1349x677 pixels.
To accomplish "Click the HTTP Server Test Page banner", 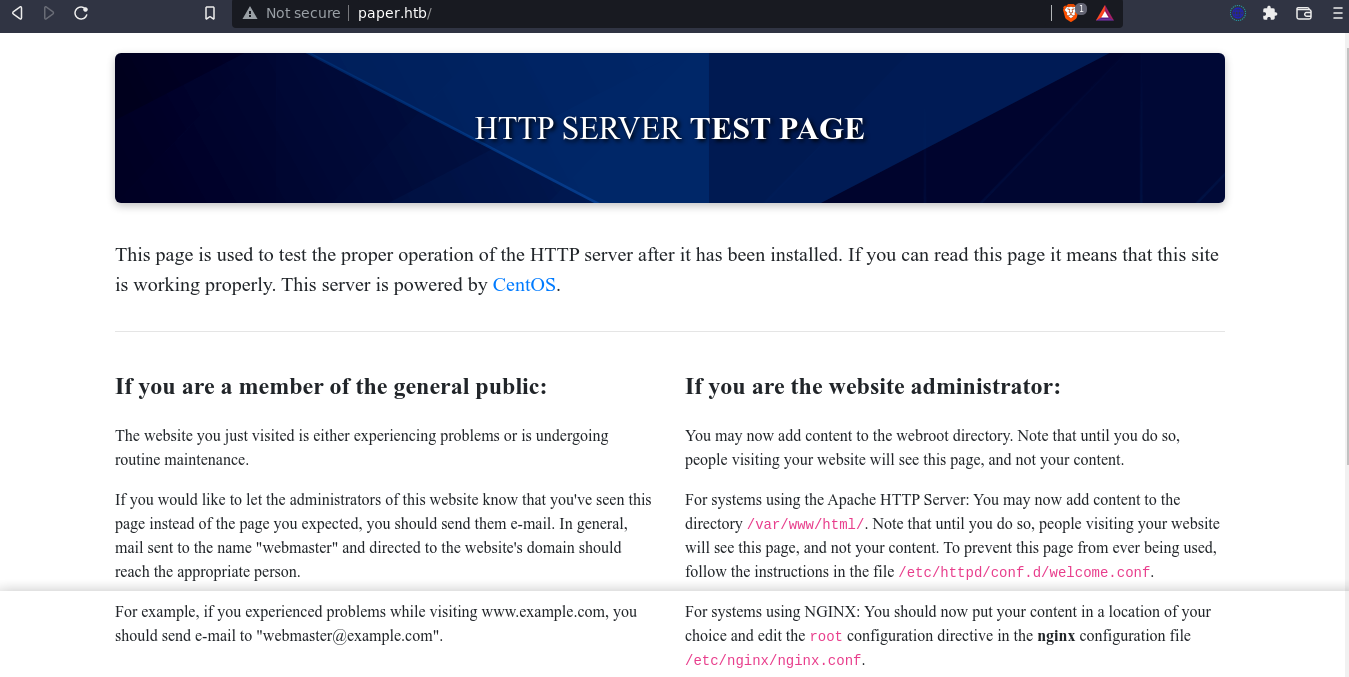I will [x=669, y=128].
